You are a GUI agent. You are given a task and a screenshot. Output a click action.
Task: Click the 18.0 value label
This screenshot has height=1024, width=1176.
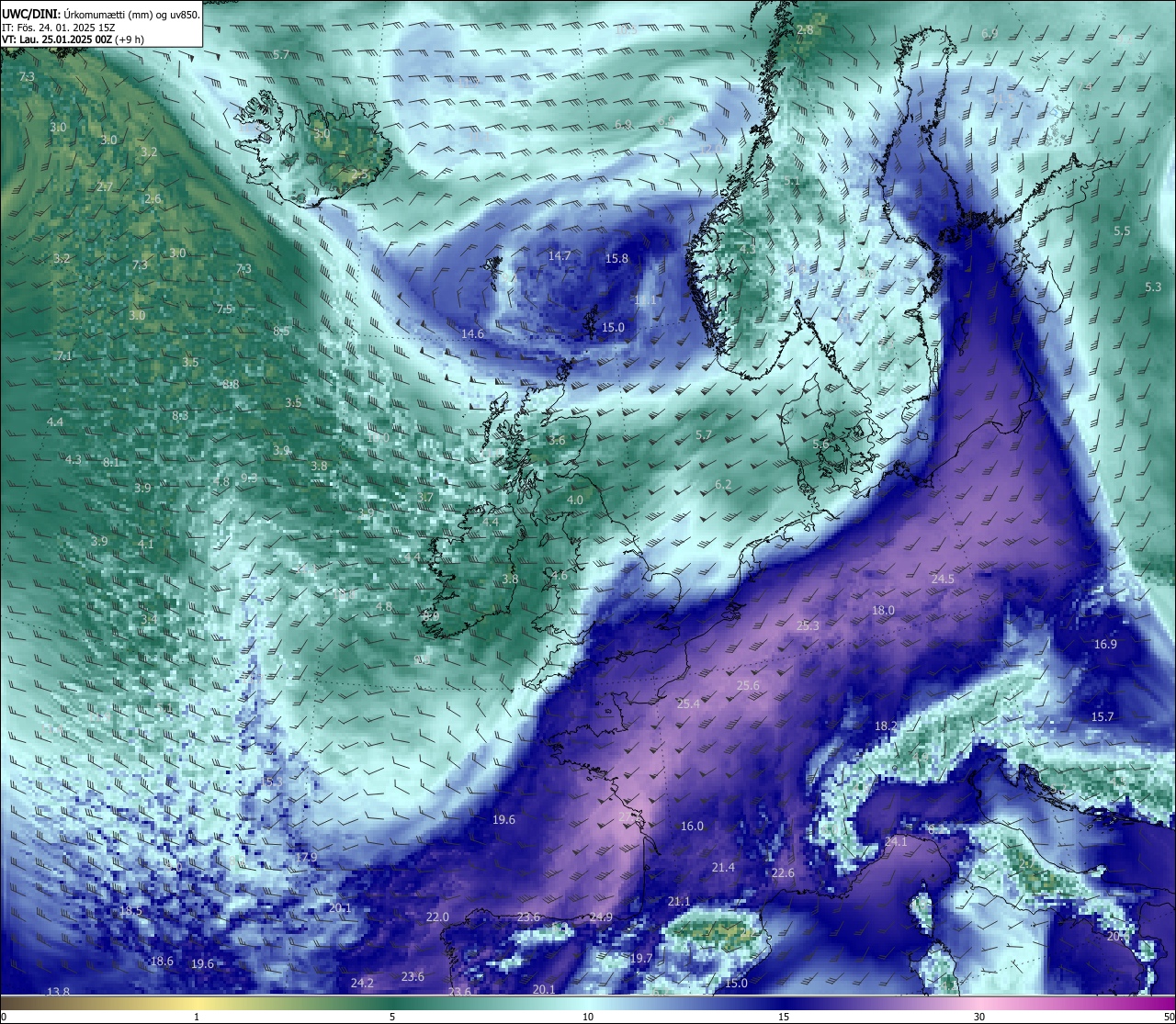(883, 611)
